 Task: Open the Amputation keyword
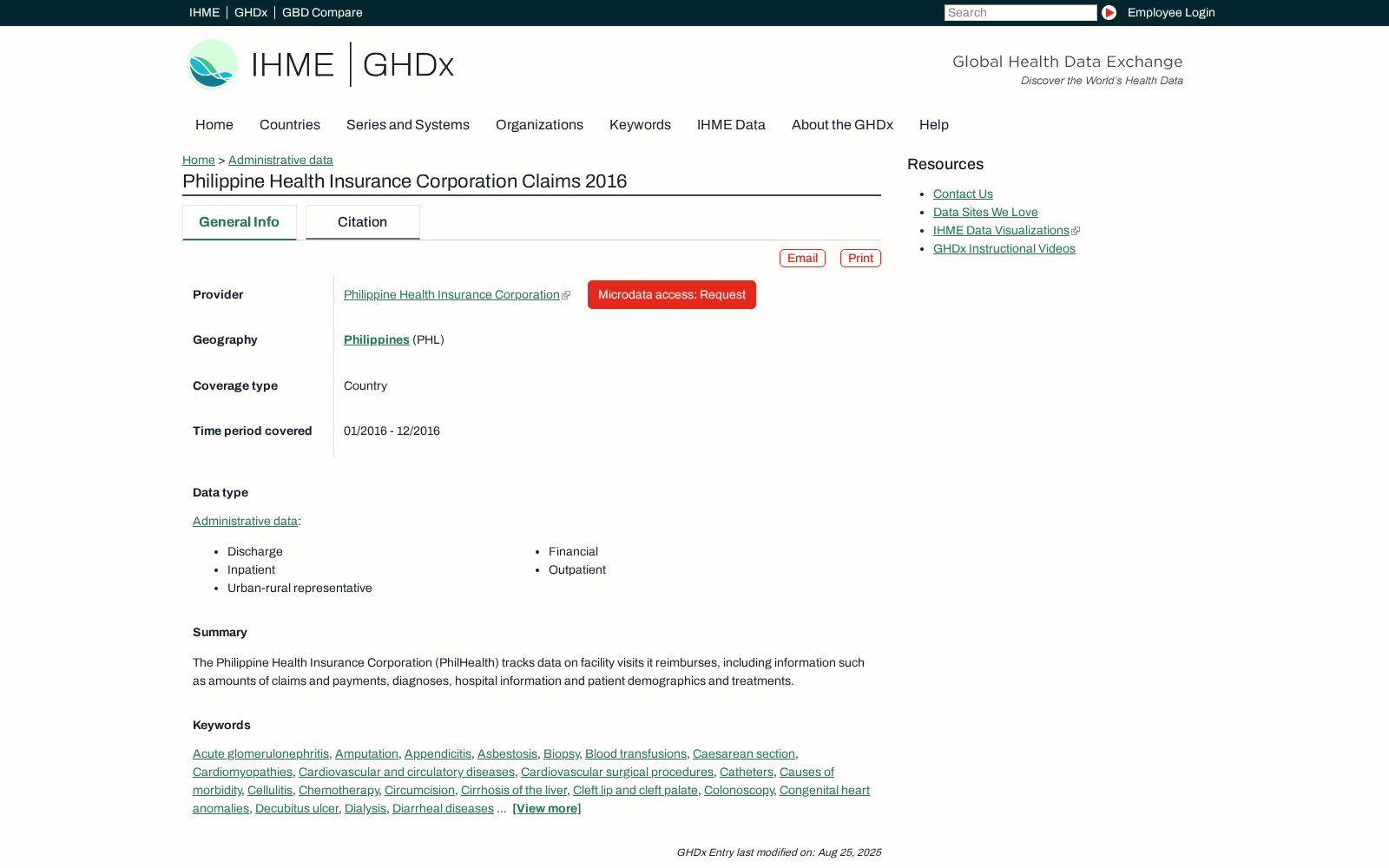tap(366, 754)
